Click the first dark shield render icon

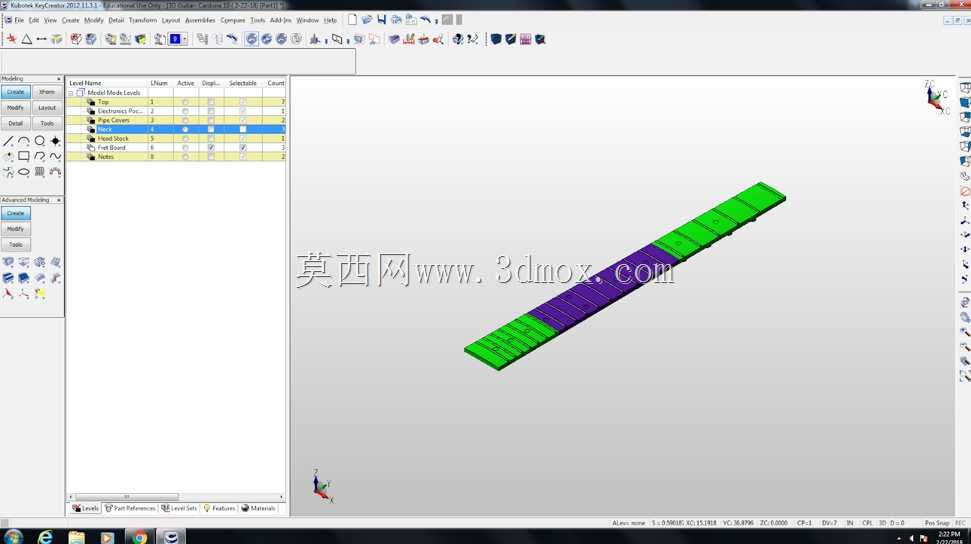click(495, 39)
